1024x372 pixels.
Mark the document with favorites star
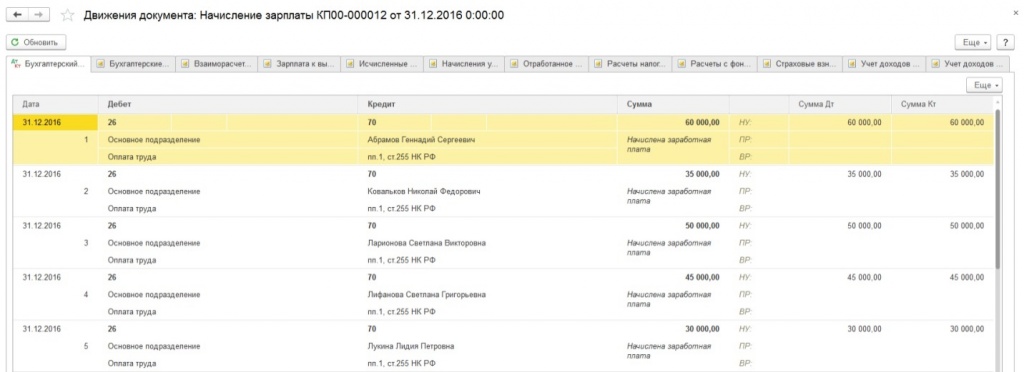point(66,14)
